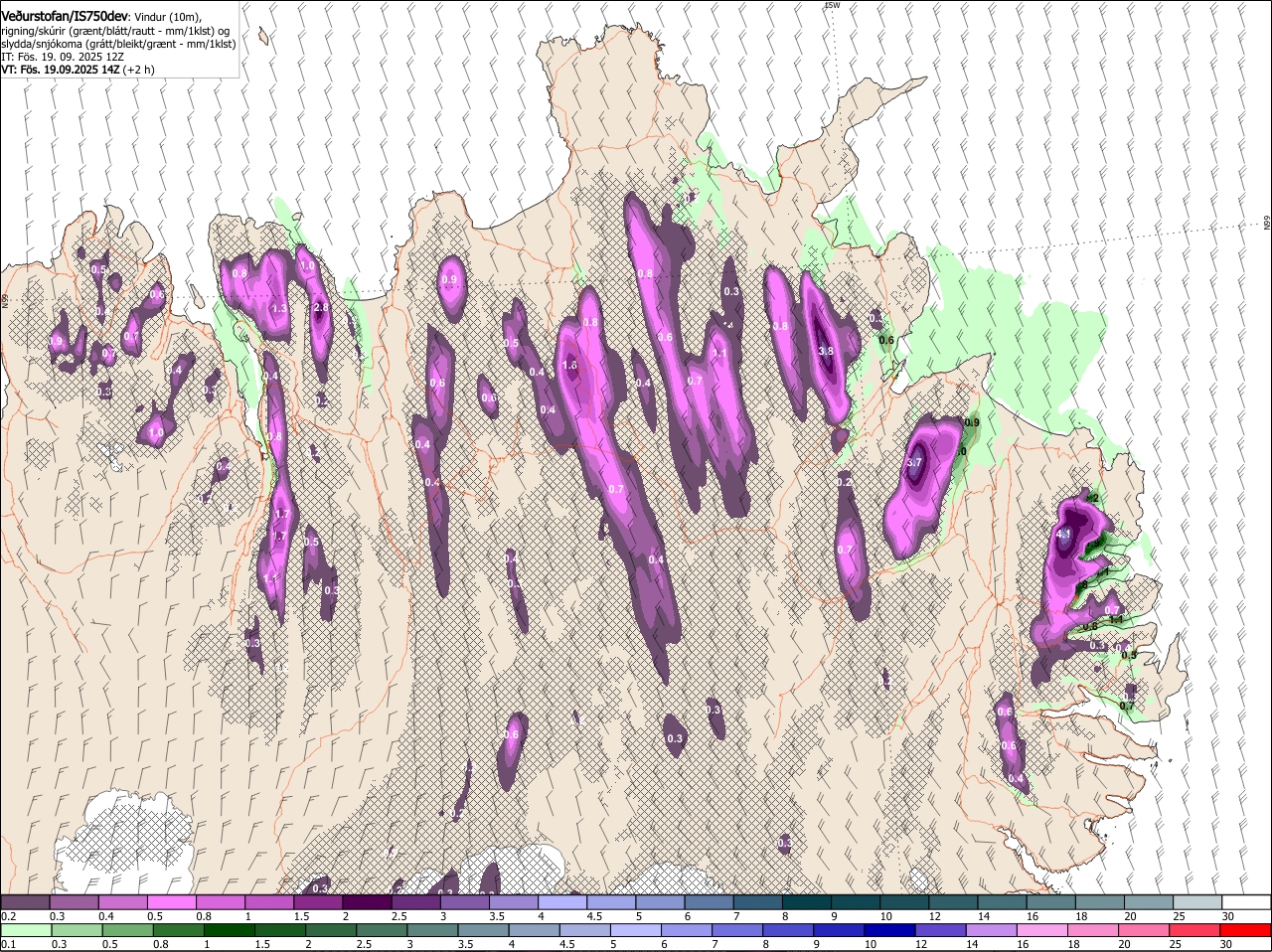Screen dimensions: 1272x952
Task: Select the 5–6 swatch in the top legend row
Action: tap(660, 902)
